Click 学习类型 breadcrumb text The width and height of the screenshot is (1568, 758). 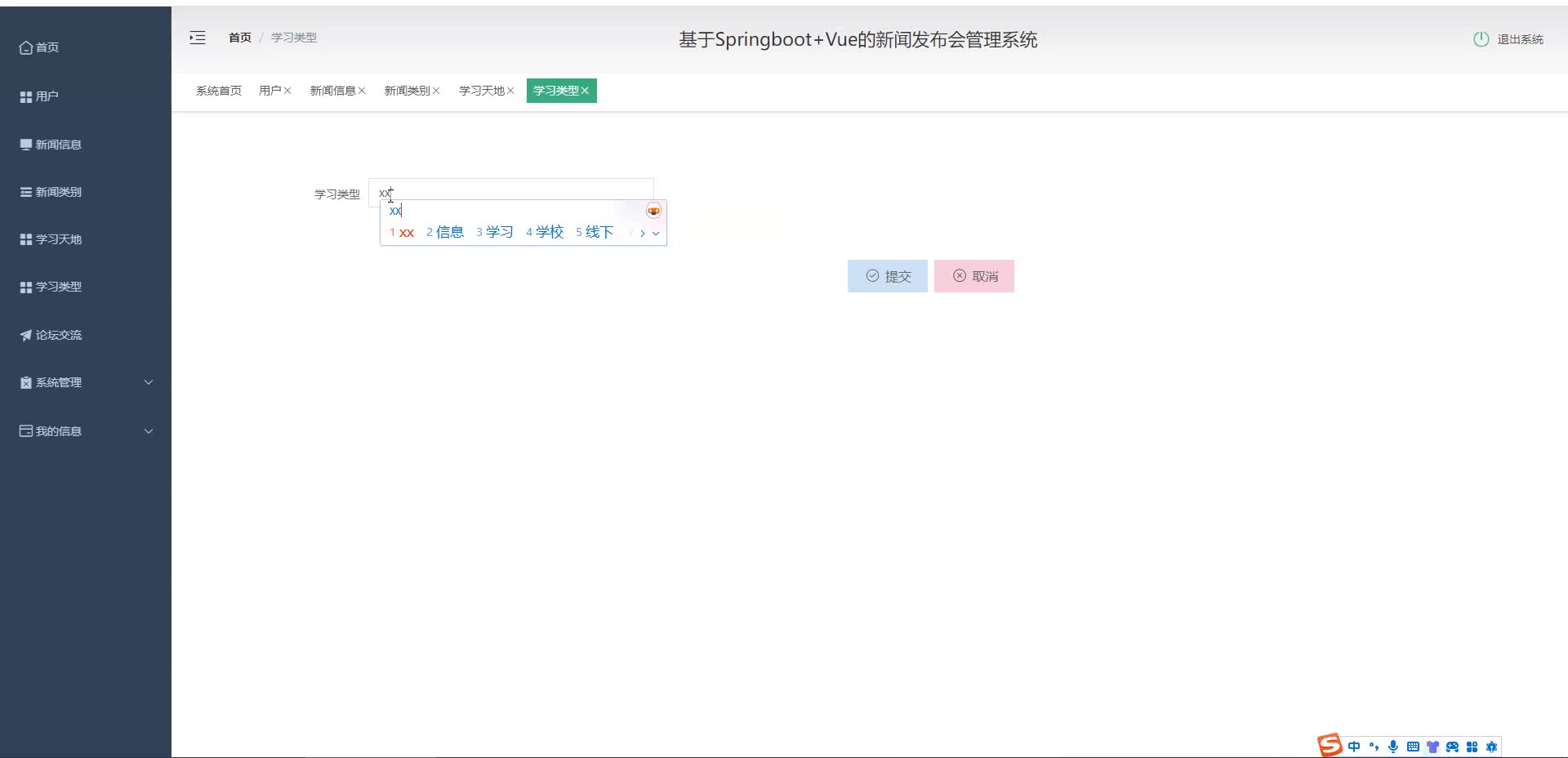(294, 38)
